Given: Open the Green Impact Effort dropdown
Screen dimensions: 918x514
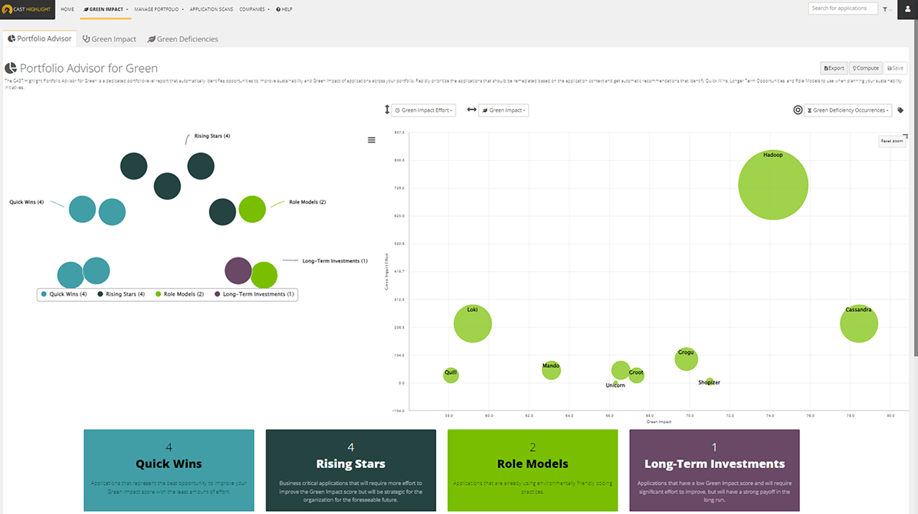Looking at the screenshot, I should pyautogui.click(x=423, y=110).
